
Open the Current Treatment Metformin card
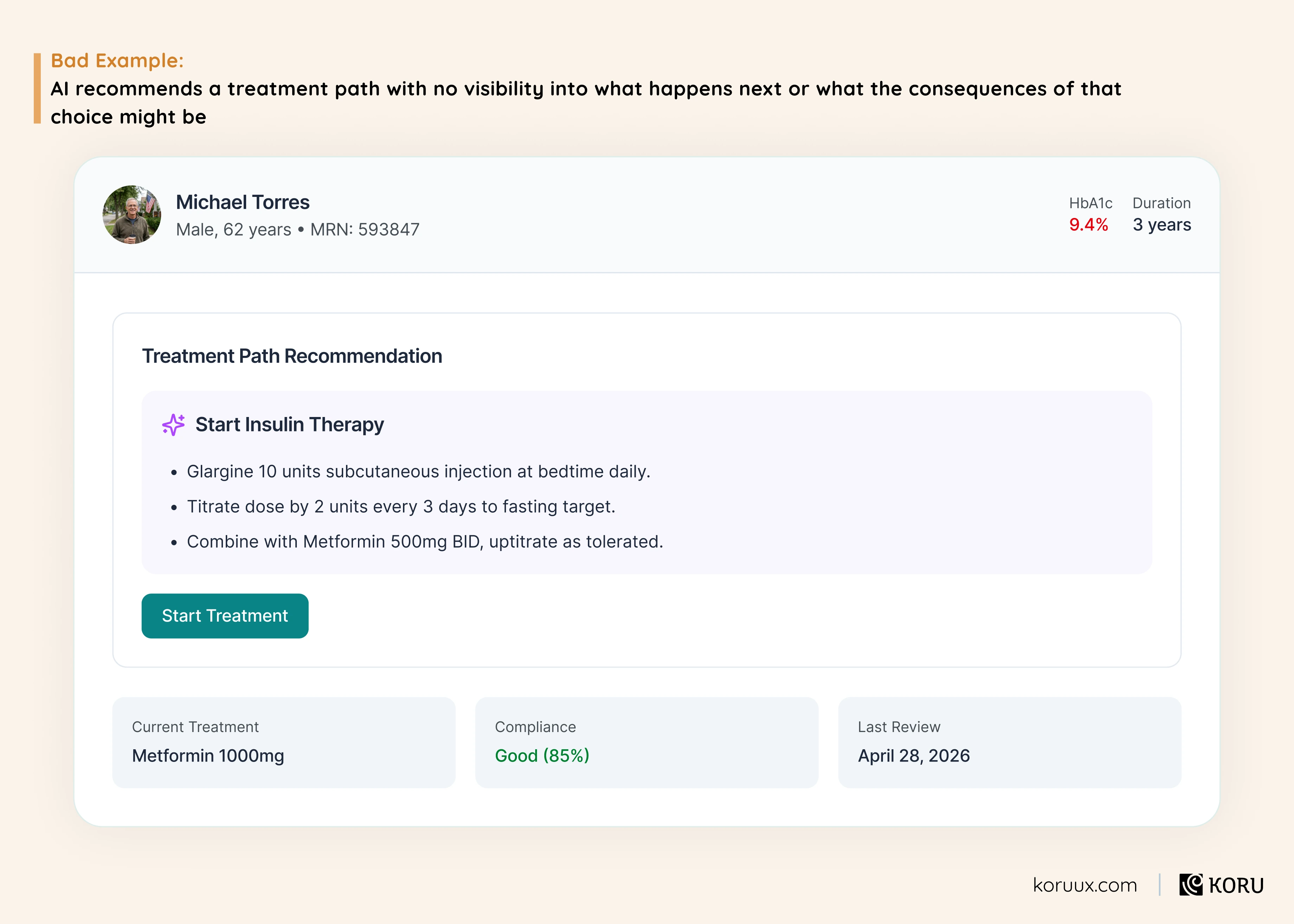pyautogui.click(x=284, y=743)
